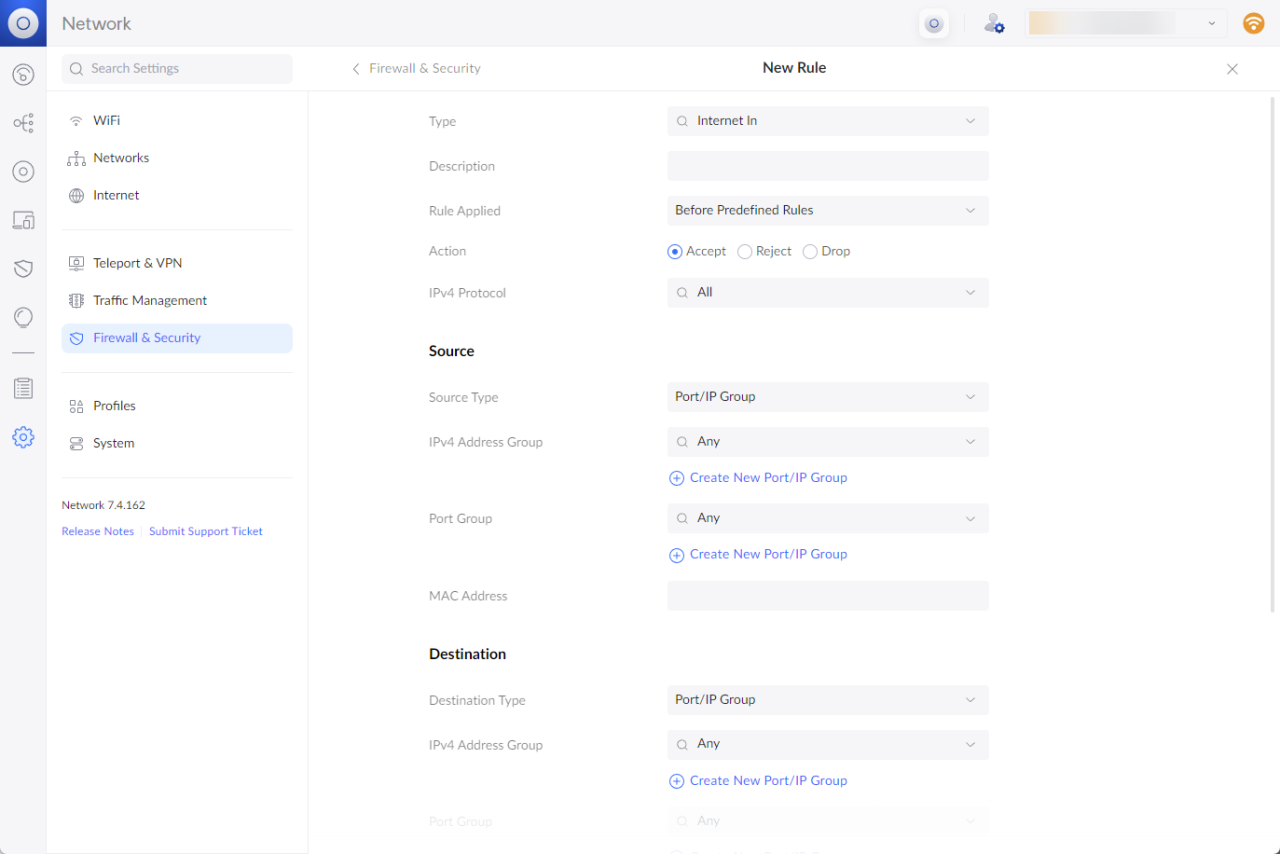Click the page vertical scrollbar
This screenshot has height=854, width=1280.
[1273, 350]
